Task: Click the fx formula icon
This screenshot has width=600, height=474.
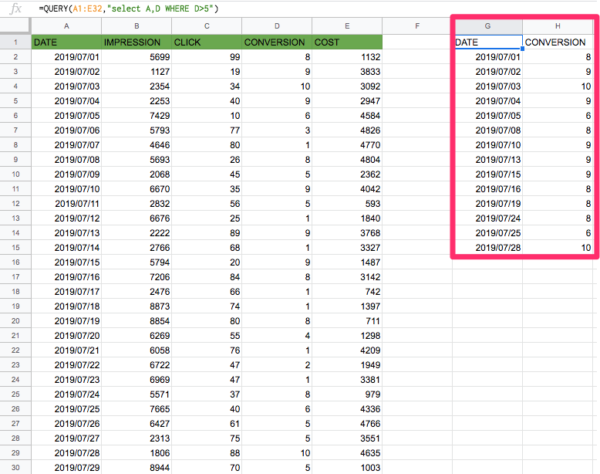Action: pyautogui.click(x=15, y=8)
